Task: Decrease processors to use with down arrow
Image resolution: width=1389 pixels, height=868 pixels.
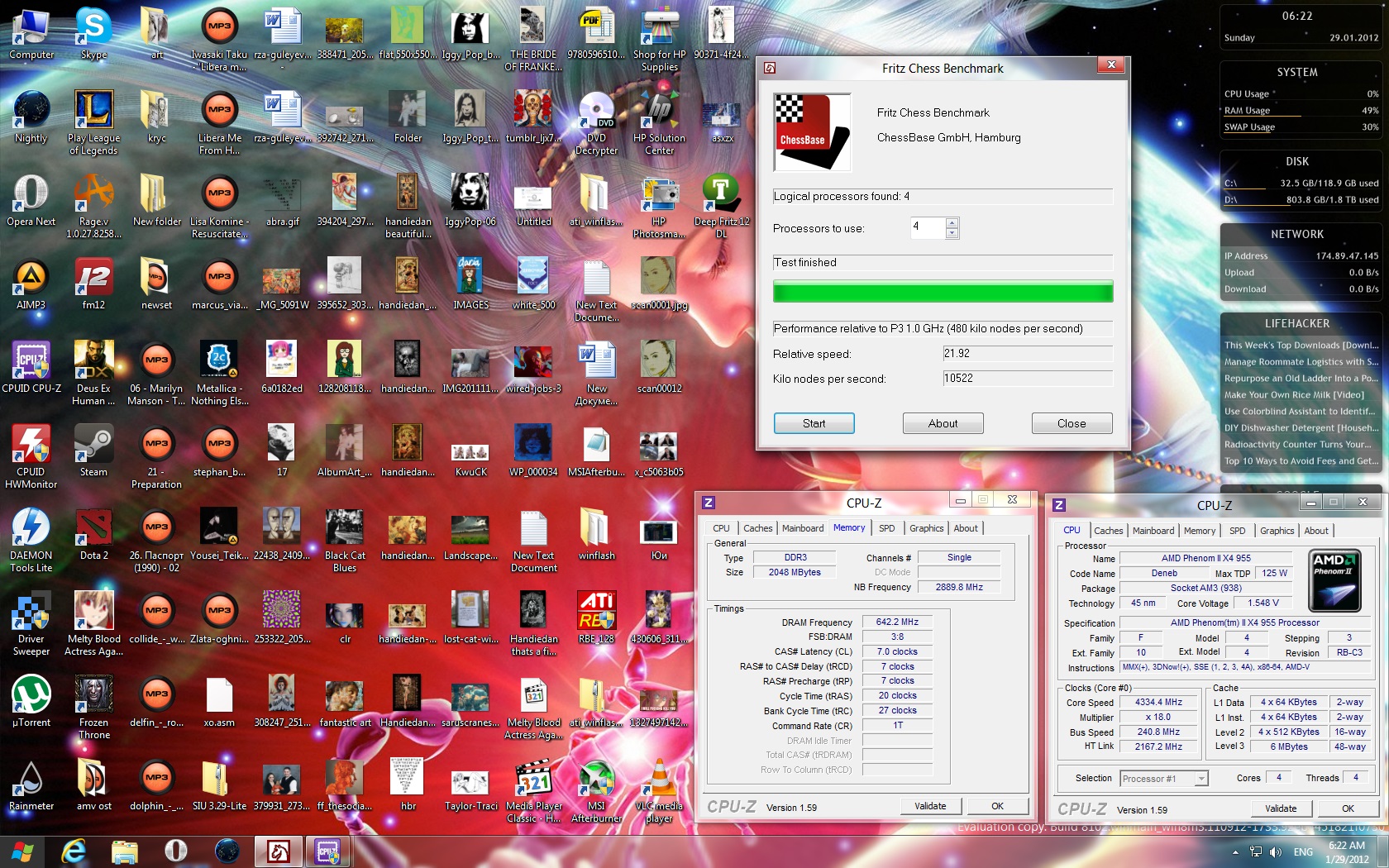Action: click(x=952, y=233)
